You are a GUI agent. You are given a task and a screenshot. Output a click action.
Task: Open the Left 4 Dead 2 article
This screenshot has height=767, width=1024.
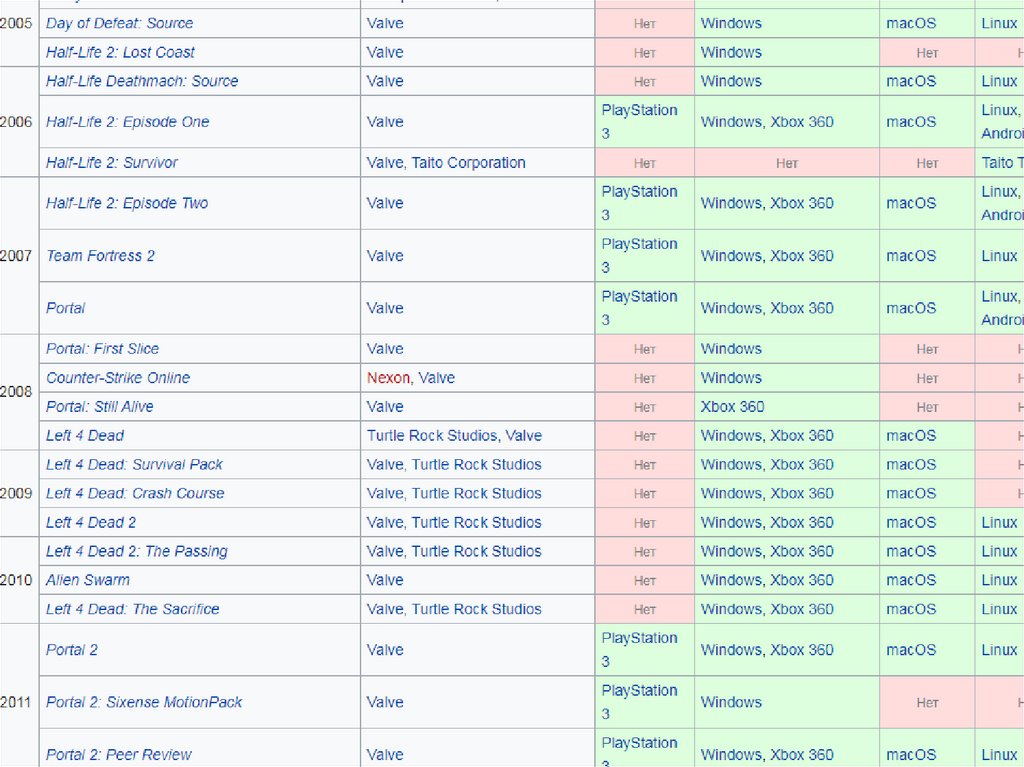91,523
